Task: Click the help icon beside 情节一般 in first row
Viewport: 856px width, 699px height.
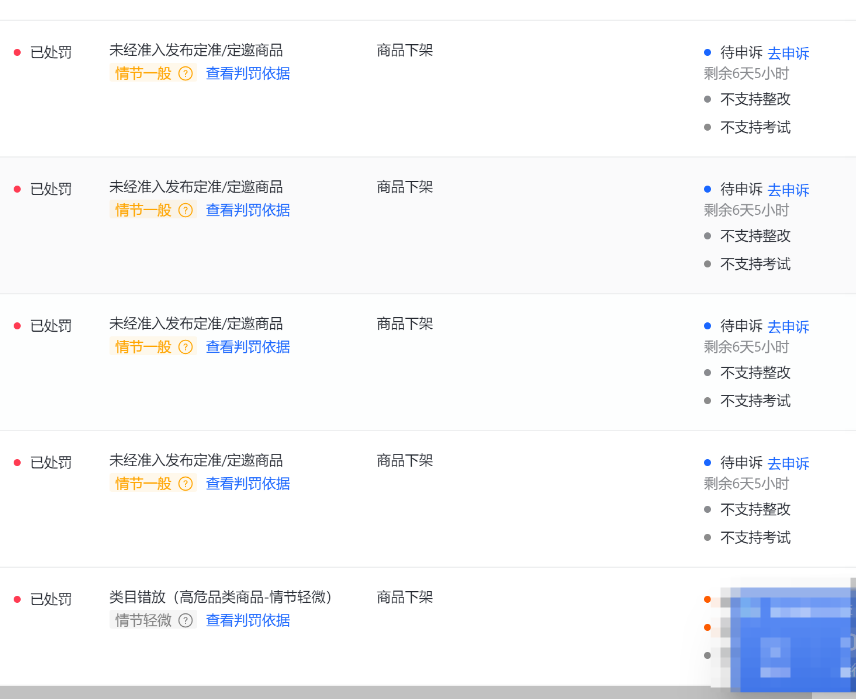Action: tap(185, 74)
